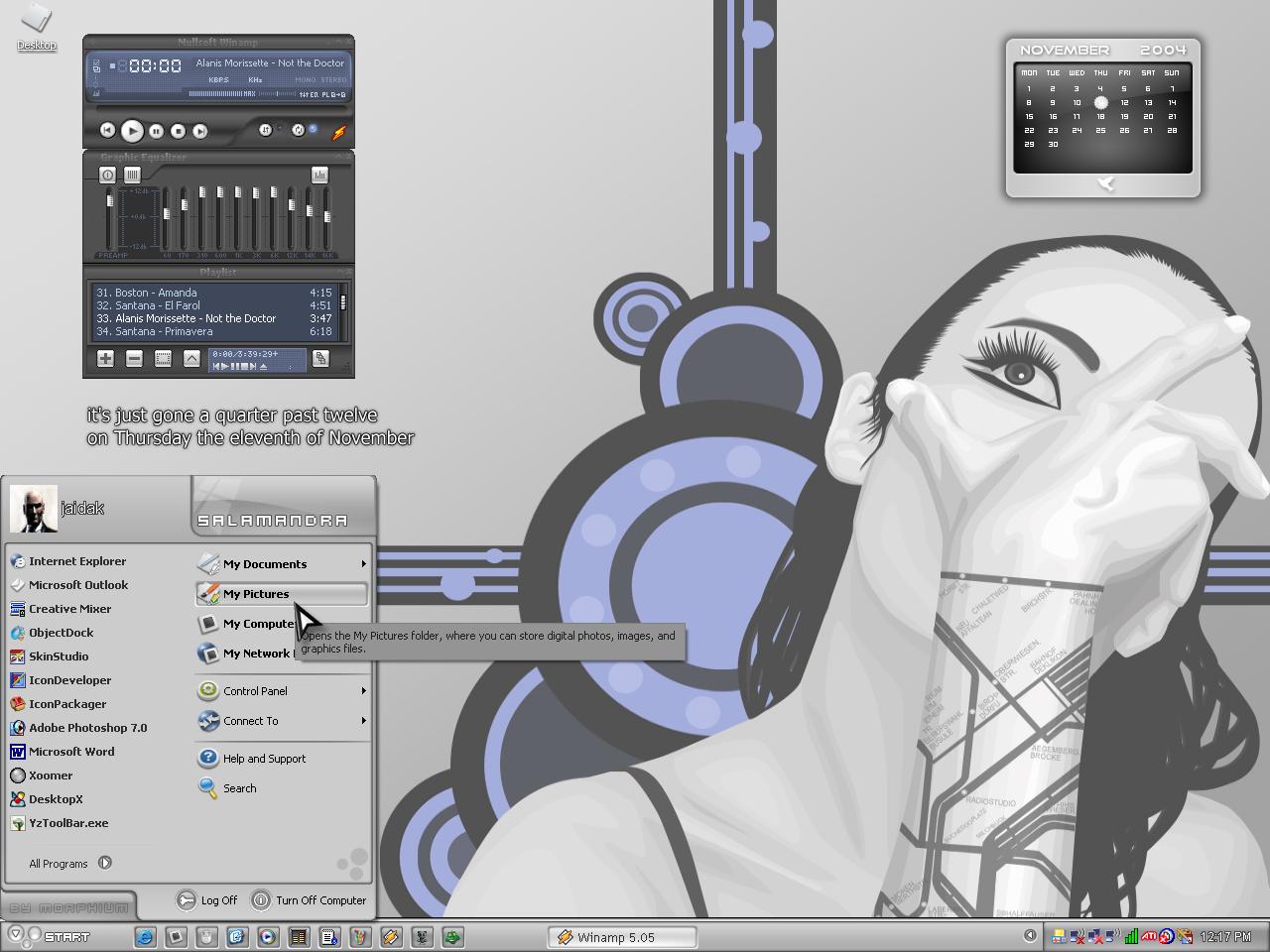This screenshot has width=1270, height=952.
Task: Skip to the next track in Winamp
Action: click(200, 131)
